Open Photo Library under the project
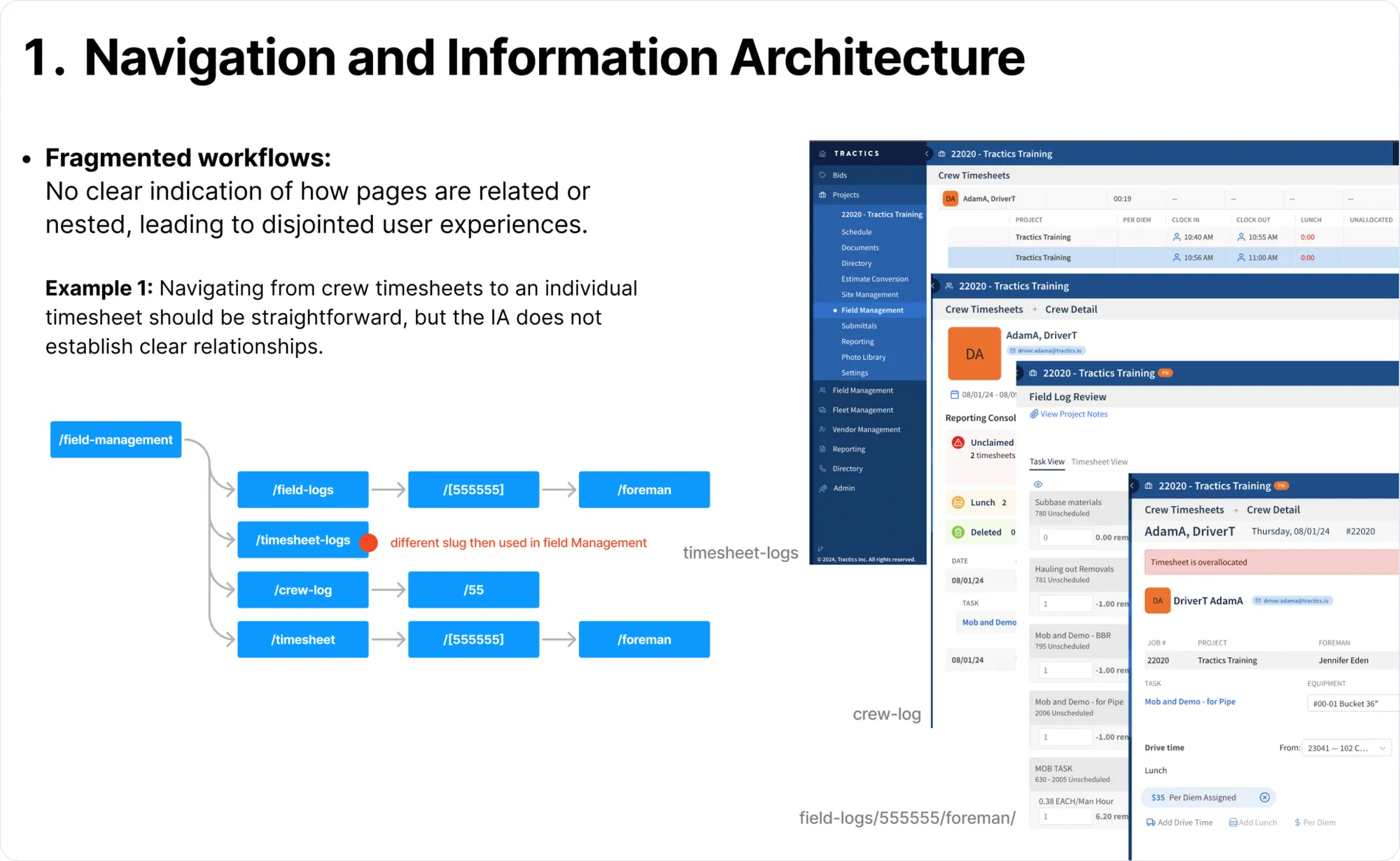The image size is (1400, 861). (863, 357)
